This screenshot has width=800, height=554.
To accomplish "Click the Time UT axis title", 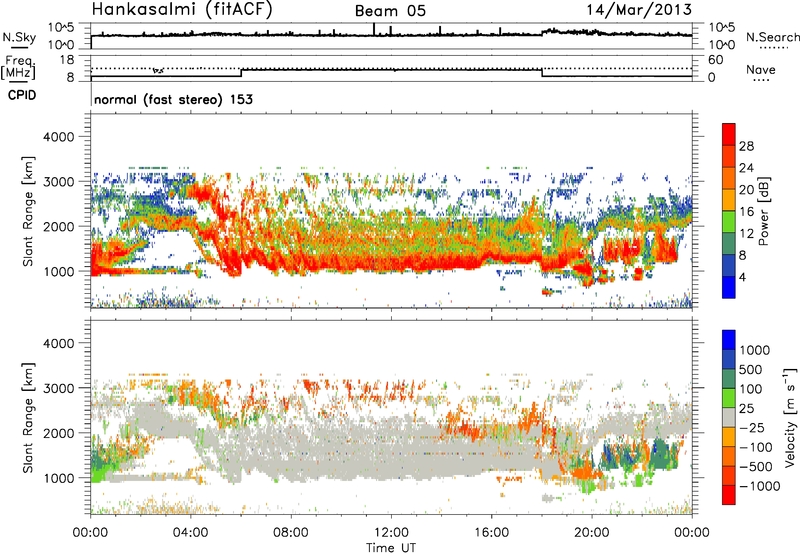I will [391, 548].
